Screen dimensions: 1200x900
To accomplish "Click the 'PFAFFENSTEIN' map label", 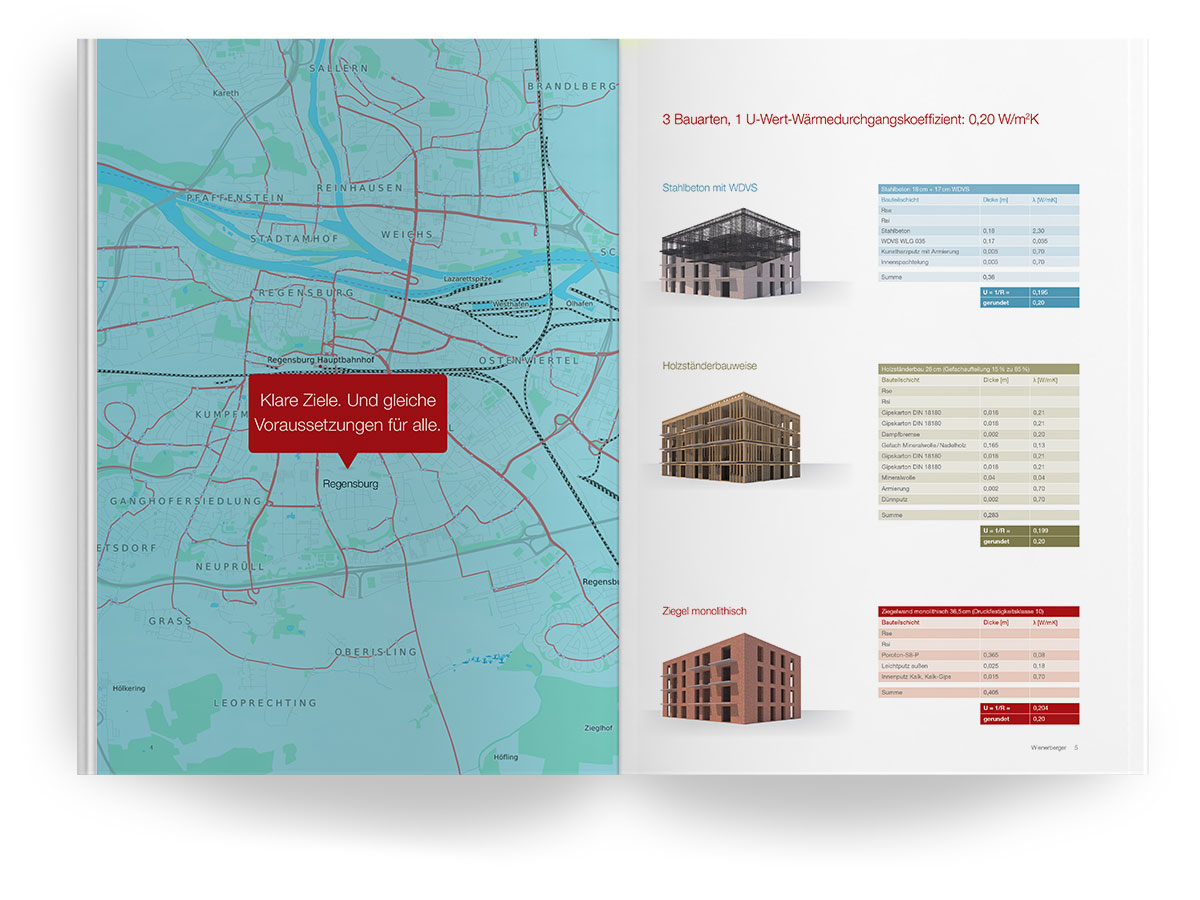I will 236,198.
